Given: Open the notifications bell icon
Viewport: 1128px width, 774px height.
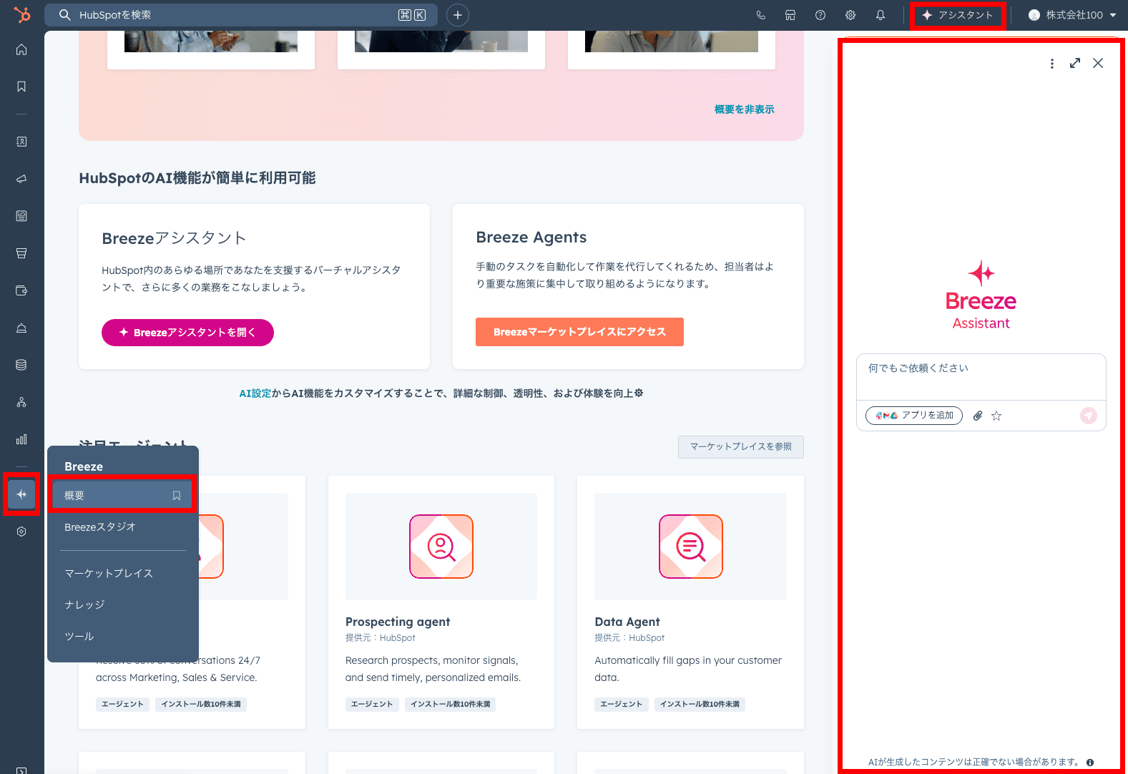Looking at the screenshot, I should 881,14.
